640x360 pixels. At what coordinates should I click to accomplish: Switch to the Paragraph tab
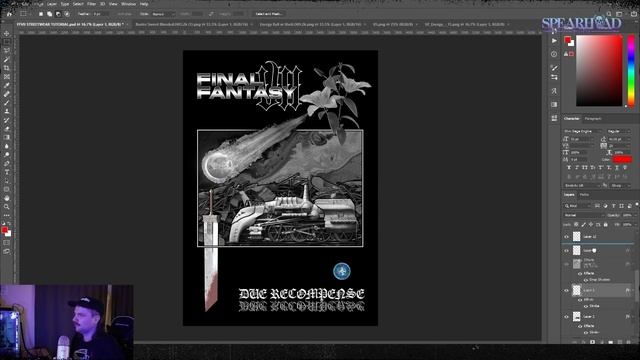pyautogui.click(x=593, y=119)
